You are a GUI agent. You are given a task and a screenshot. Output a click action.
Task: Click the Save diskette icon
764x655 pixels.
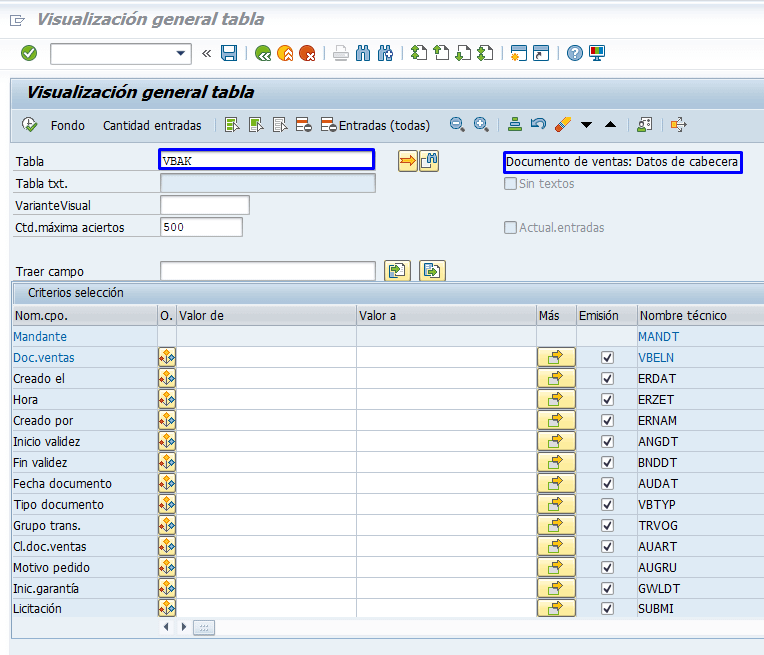(x=229, y=53)
